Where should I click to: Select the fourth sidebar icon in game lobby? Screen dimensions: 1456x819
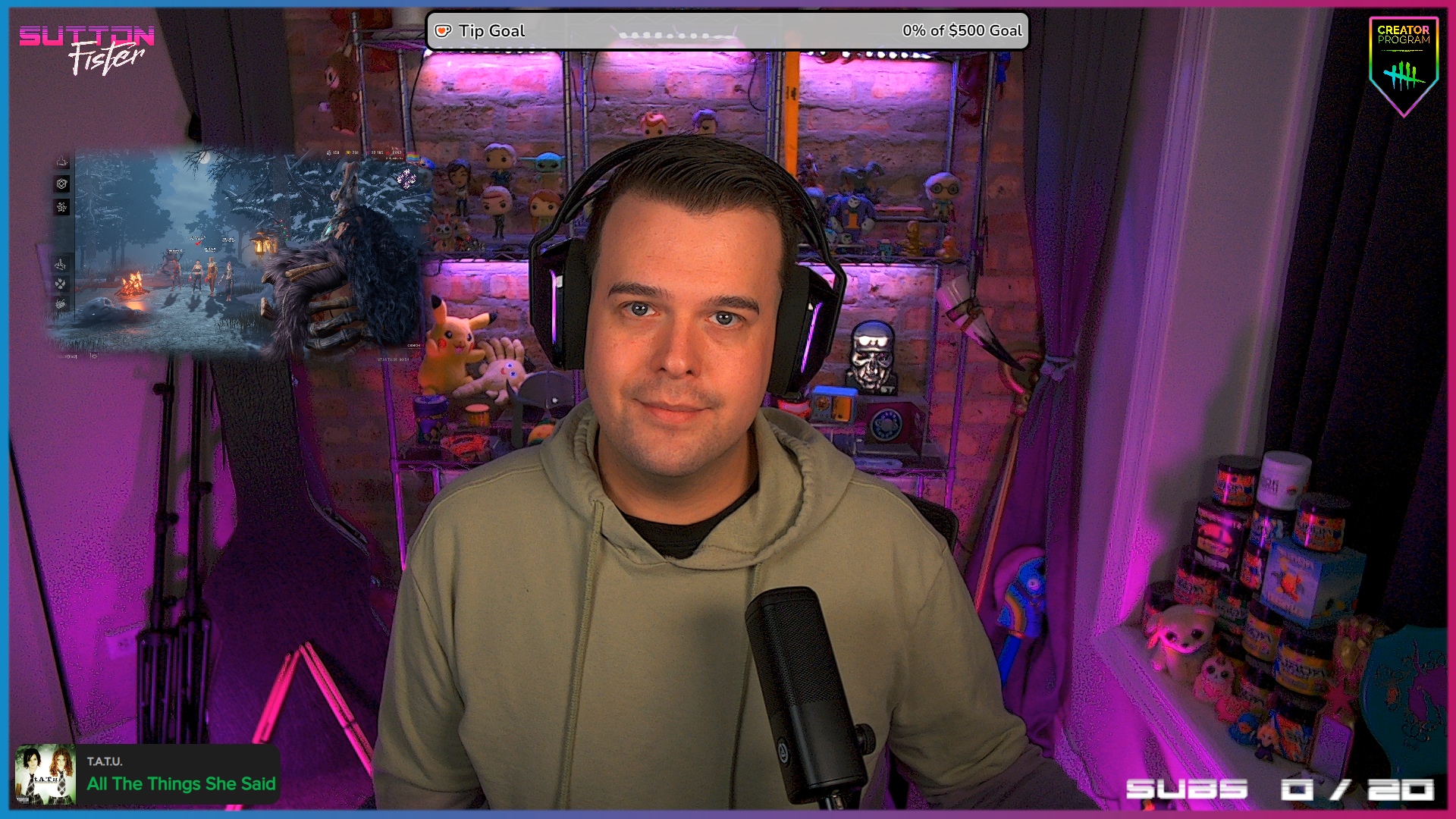pyautogui.click(x=60, y=264)
